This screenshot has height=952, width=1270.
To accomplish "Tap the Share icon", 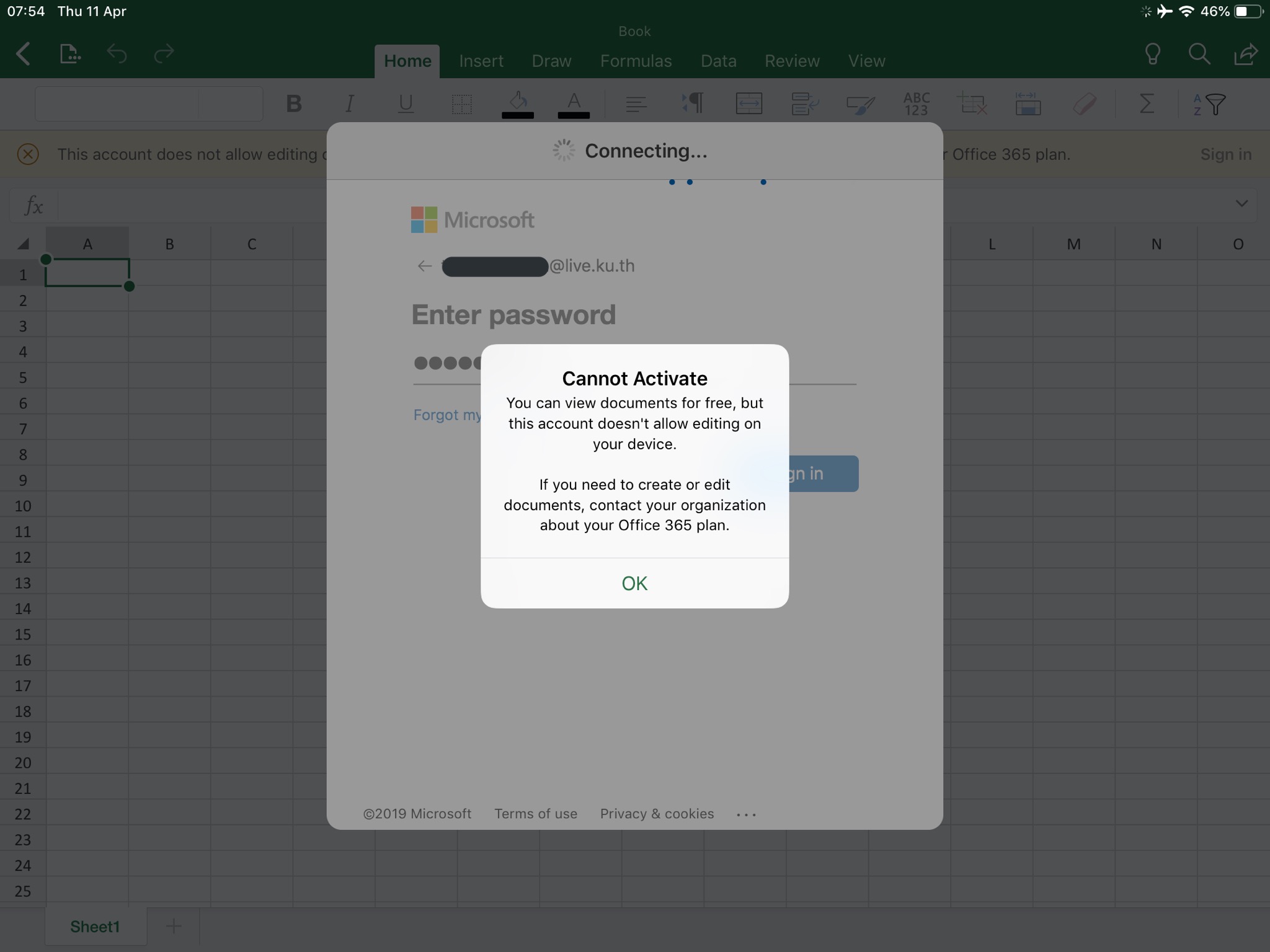I will click(1245, 54).
